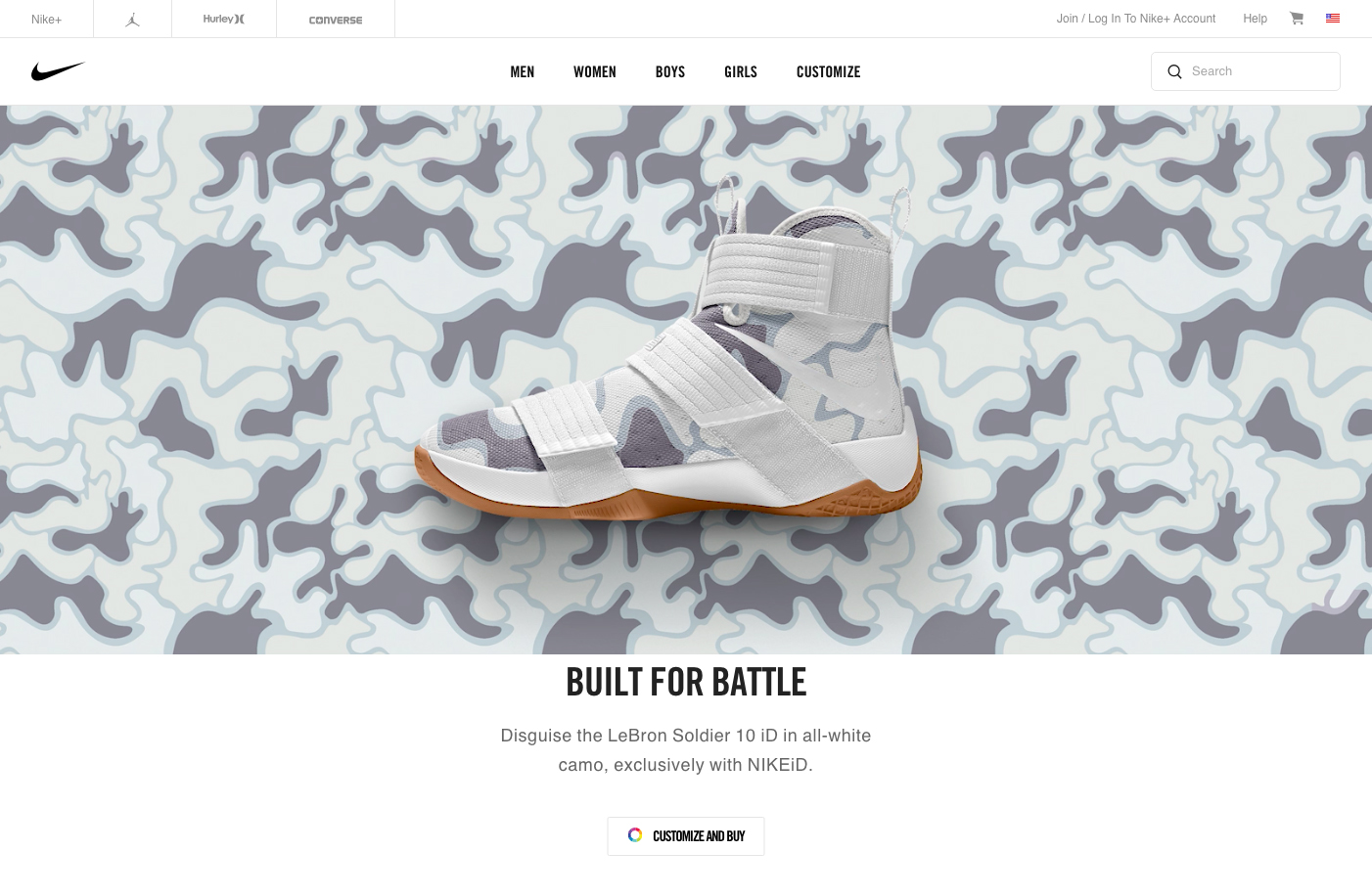Click the color wheel NIKEiD icon
The width and height of the screenshot is (1372, 896).
click(x=635, y=835)
